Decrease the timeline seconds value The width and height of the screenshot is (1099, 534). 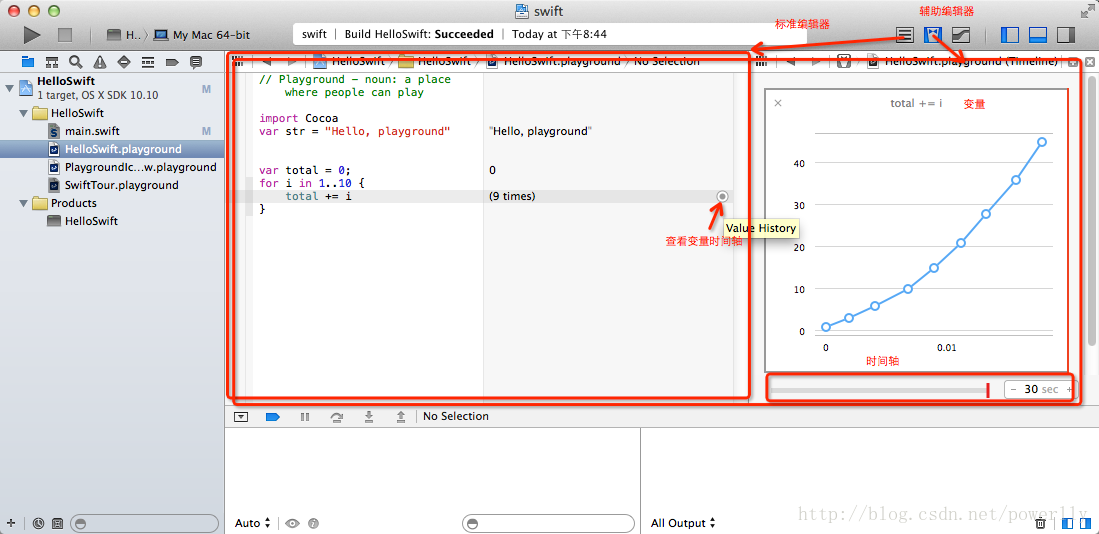pyautogui.click(x=1012, y=390)
